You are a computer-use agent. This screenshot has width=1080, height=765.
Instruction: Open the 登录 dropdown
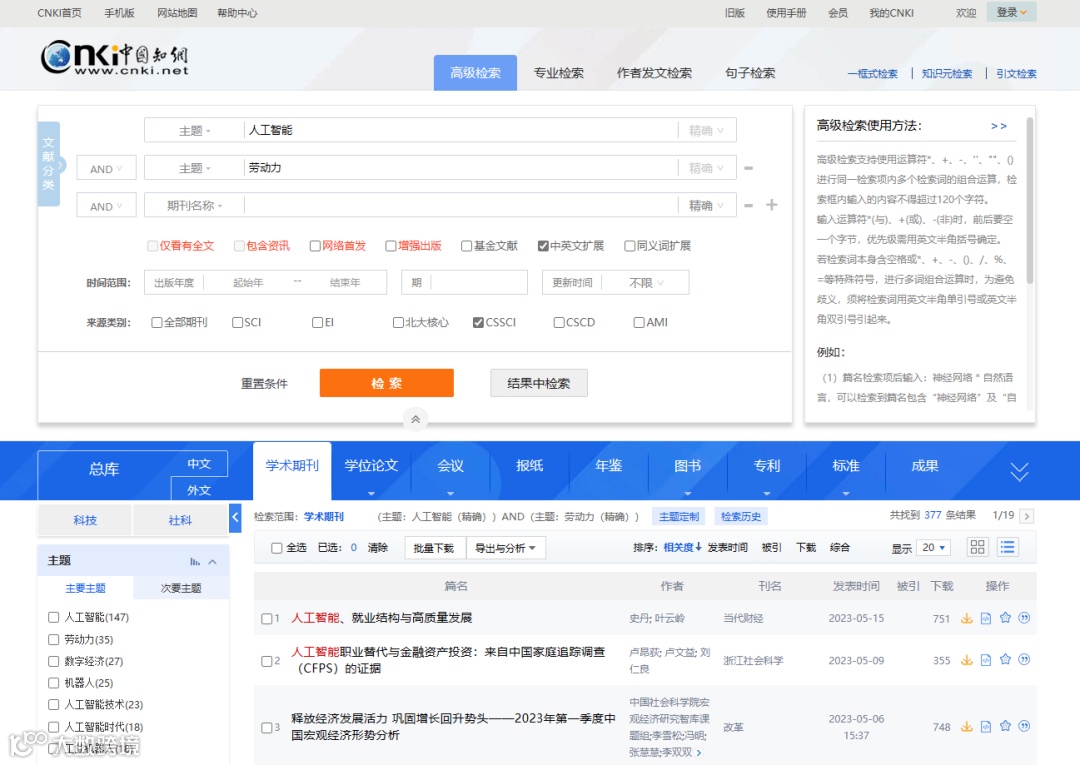click(1011, 12)
